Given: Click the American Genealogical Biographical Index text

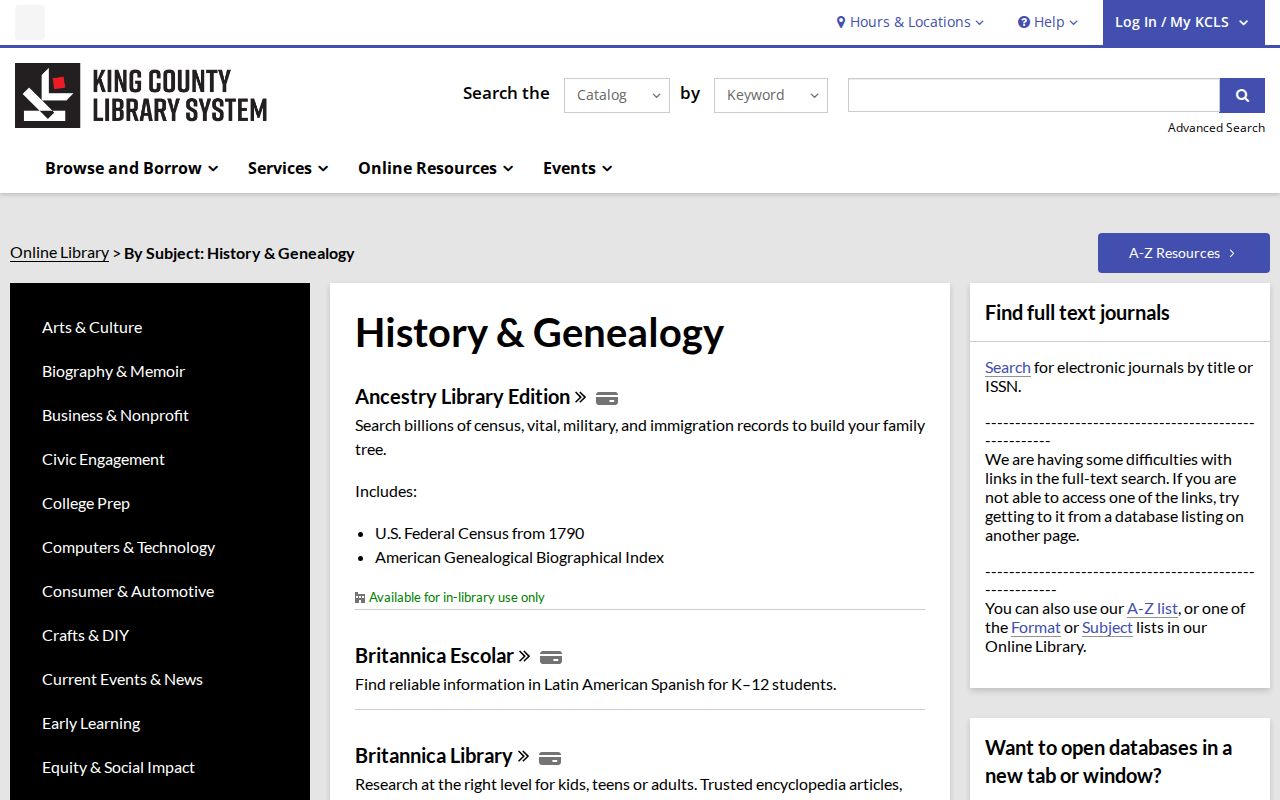Looking at the screenshot, I should (519, 557).
